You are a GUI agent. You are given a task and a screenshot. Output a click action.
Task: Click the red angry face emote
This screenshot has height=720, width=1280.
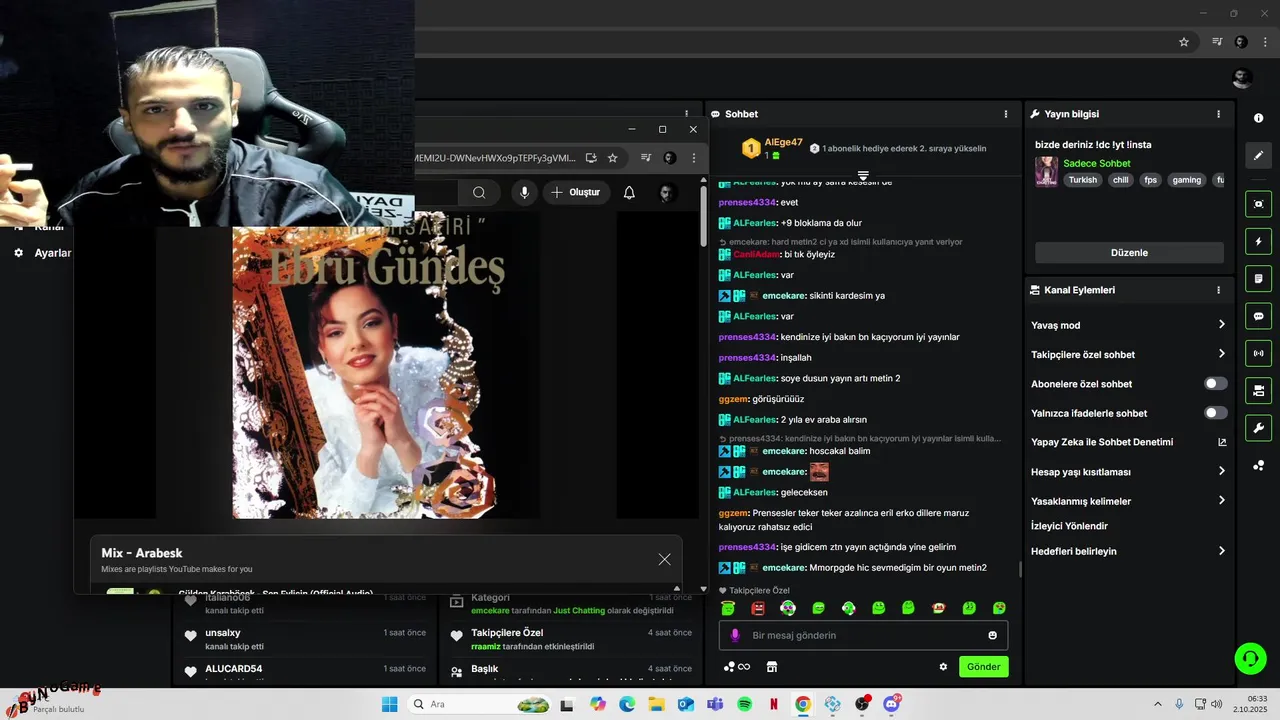click(758, 608)
